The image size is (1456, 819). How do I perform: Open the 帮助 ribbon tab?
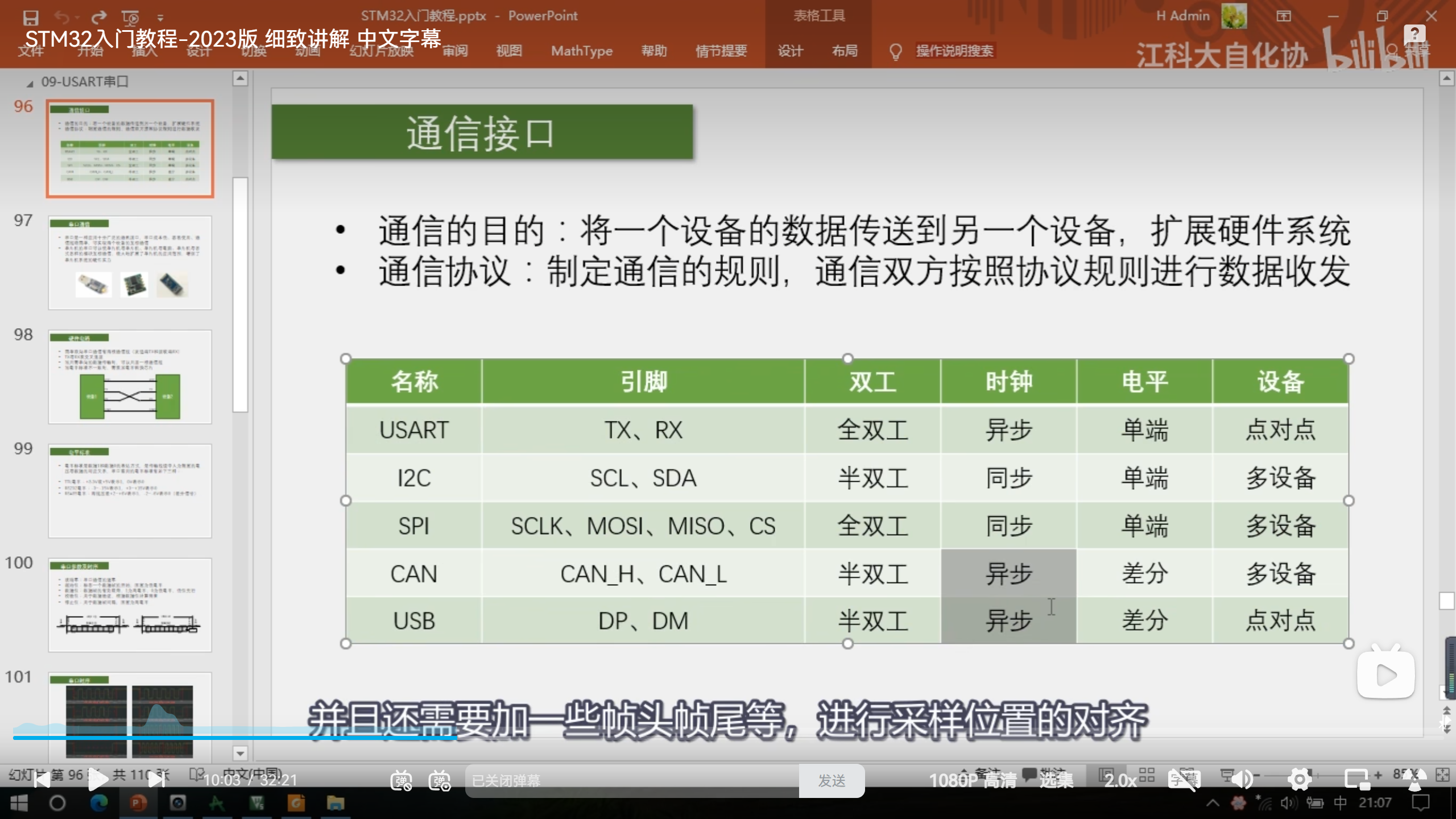point(653,51)
